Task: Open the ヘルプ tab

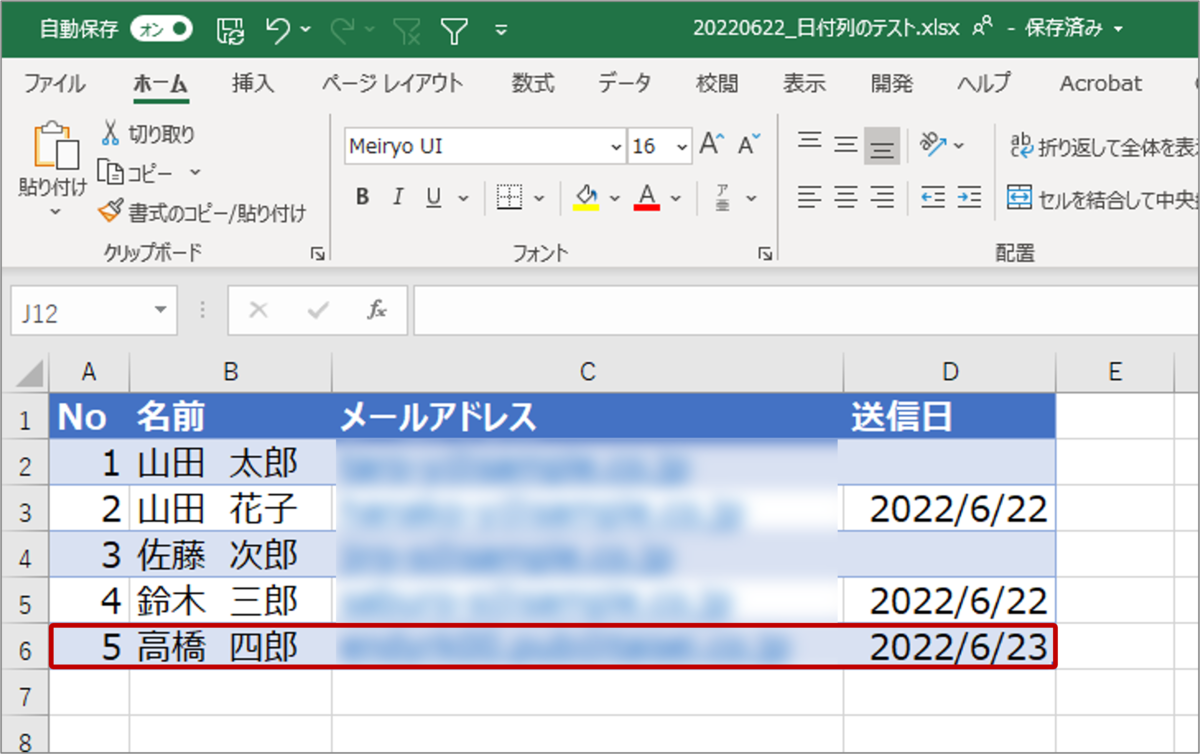Action: tap(983, 84)
